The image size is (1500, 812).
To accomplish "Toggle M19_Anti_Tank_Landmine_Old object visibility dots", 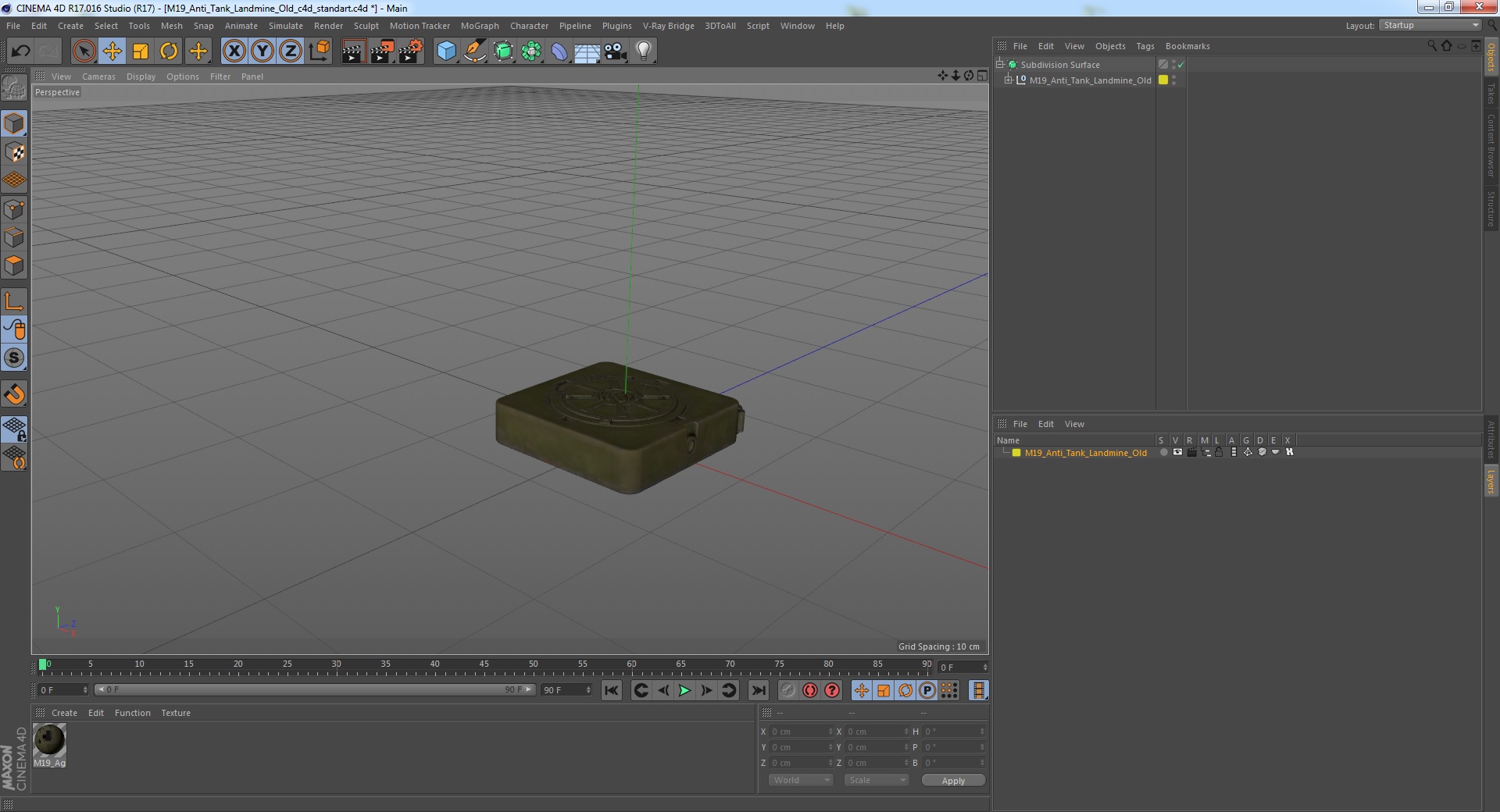I will click(1173, 80).
